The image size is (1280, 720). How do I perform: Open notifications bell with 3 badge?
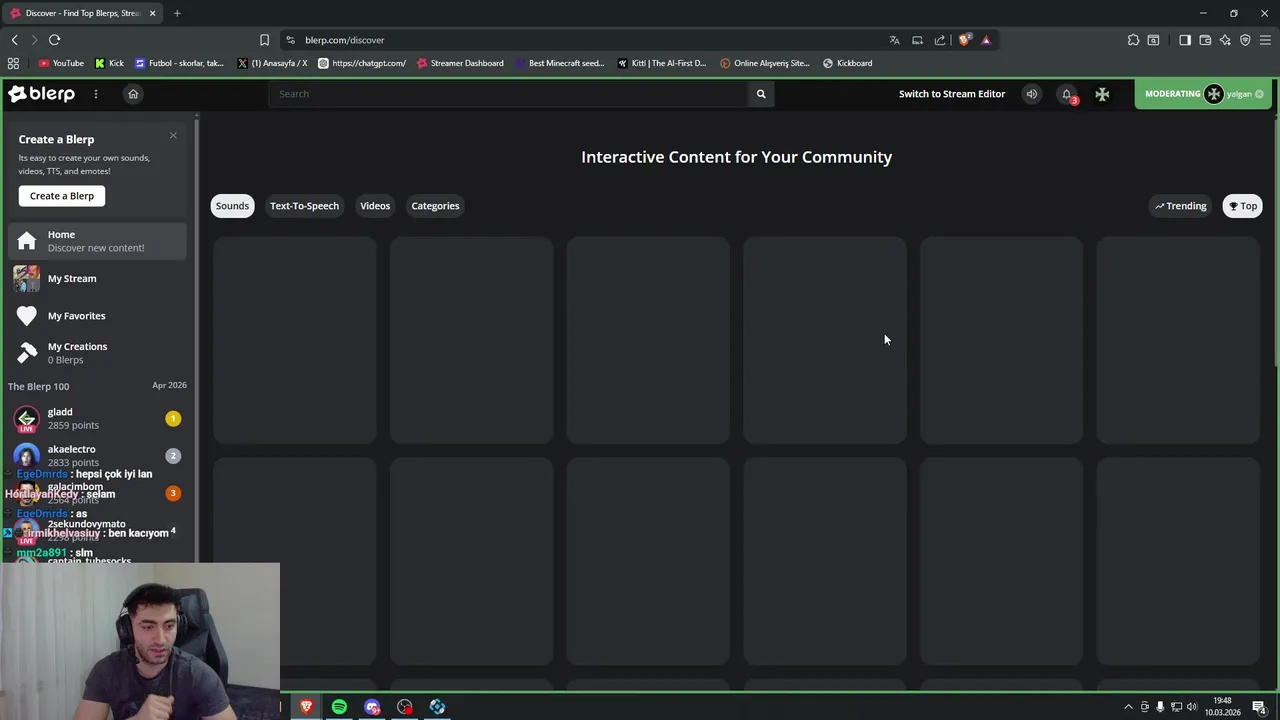(1067, 94)
